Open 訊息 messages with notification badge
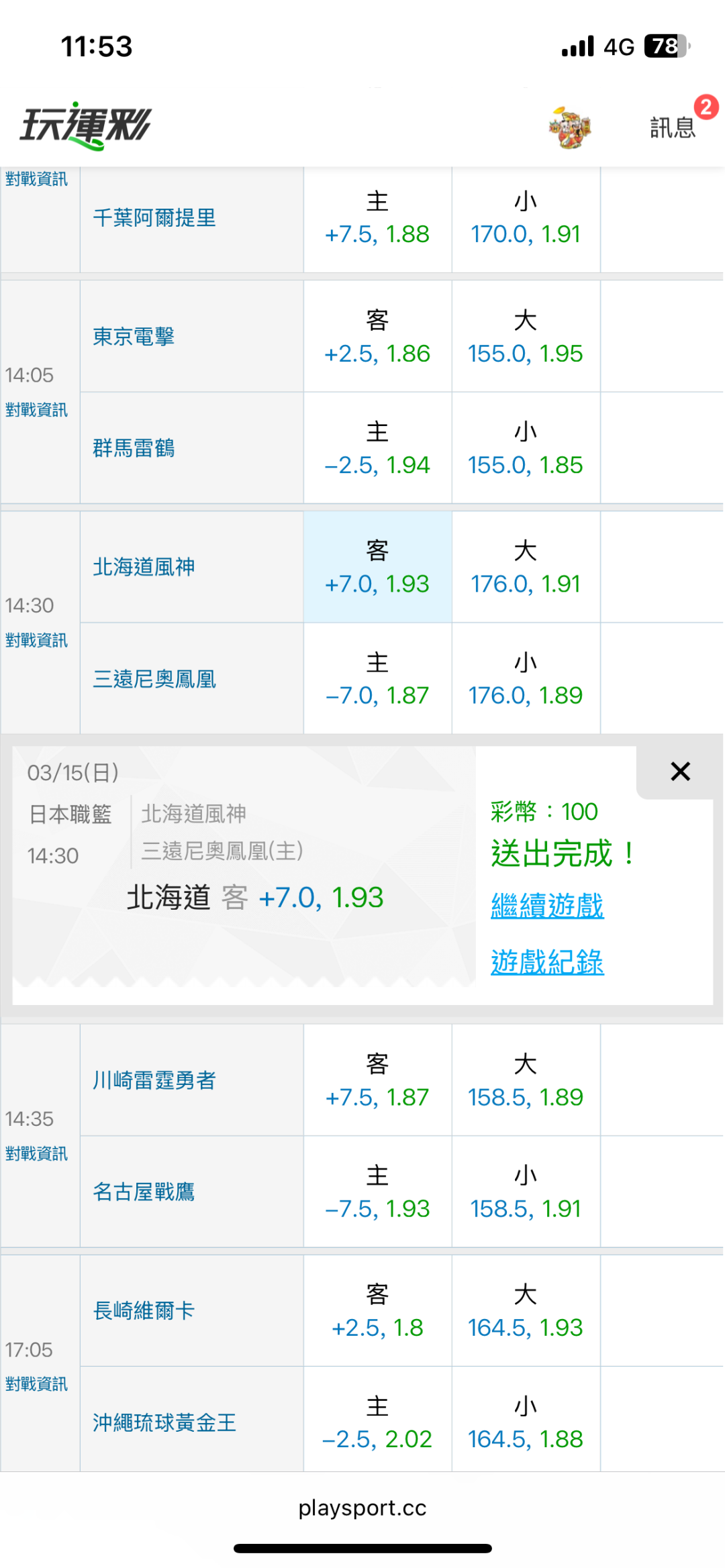 [673, 127]
